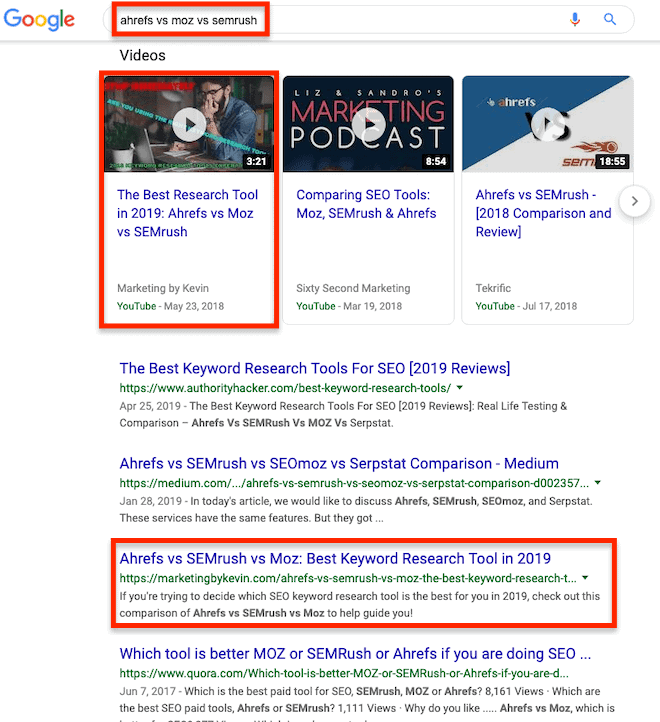The width and height of the screenshot is (660, 722).
Task: Click the medium.com green URL text
Action: click(x=354, y=483)
